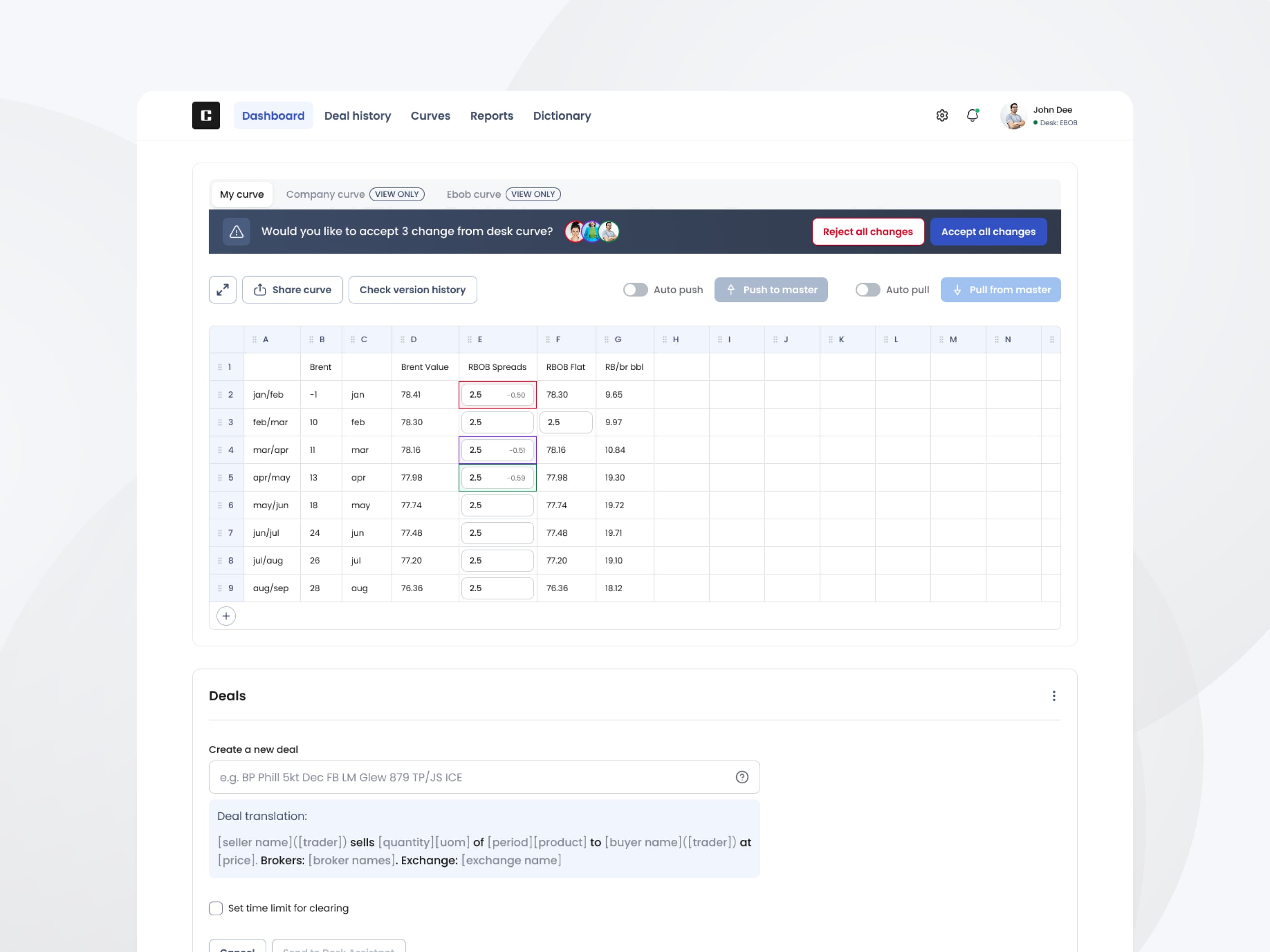Click the '76.36' Brent Value cell

(425, 588)
